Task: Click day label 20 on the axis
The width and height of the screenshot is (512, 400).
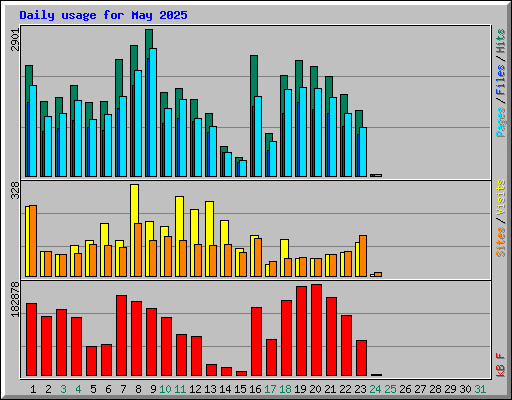Action: 315,389
